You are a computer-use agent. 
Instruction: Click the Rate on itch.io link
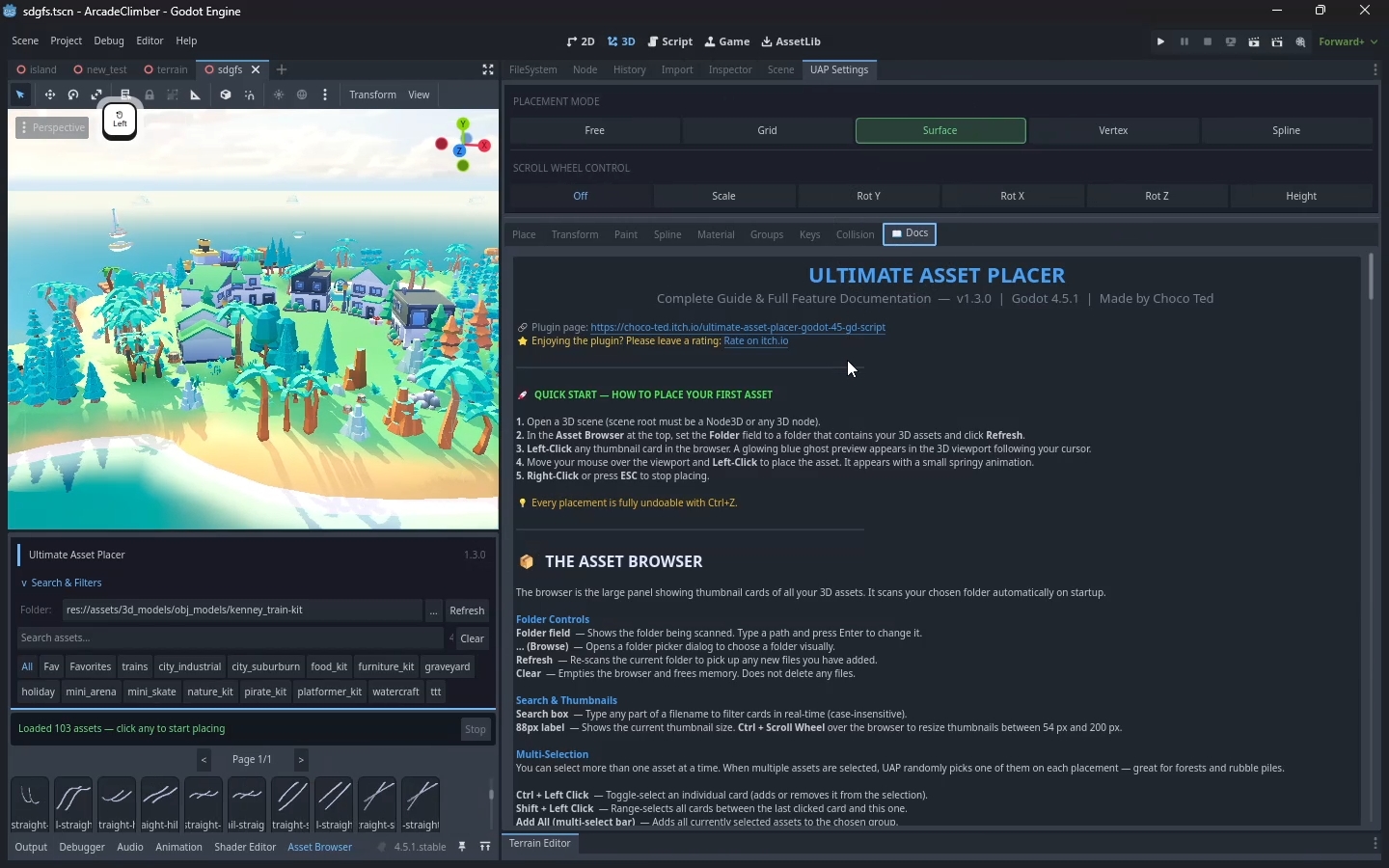coord(757,342)
